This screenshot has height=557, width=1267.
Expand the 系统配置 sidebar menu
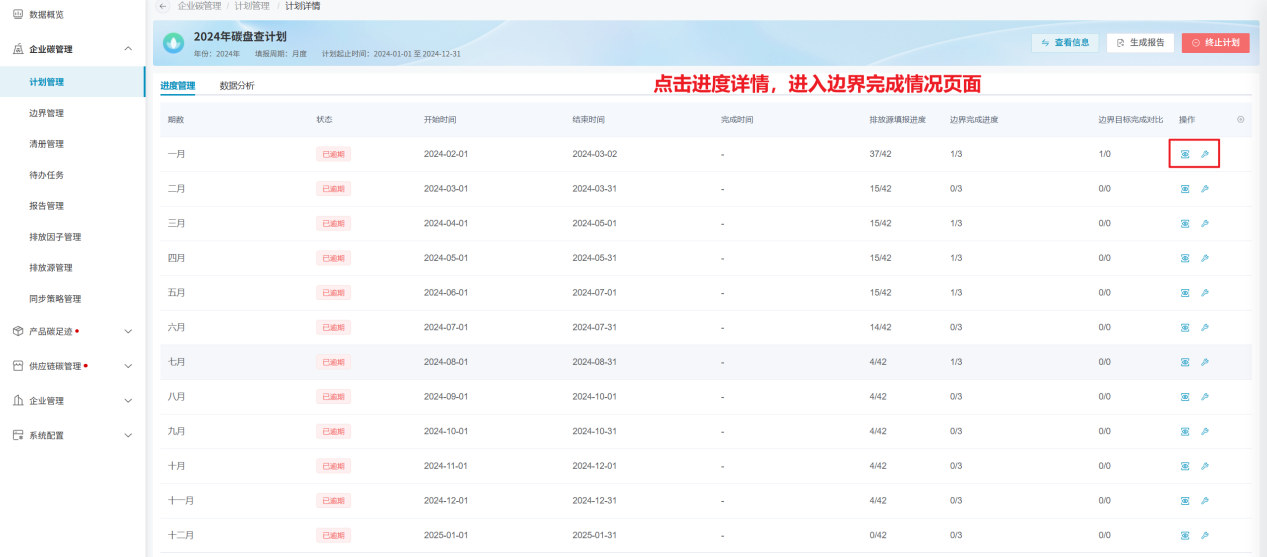point(127,435)
